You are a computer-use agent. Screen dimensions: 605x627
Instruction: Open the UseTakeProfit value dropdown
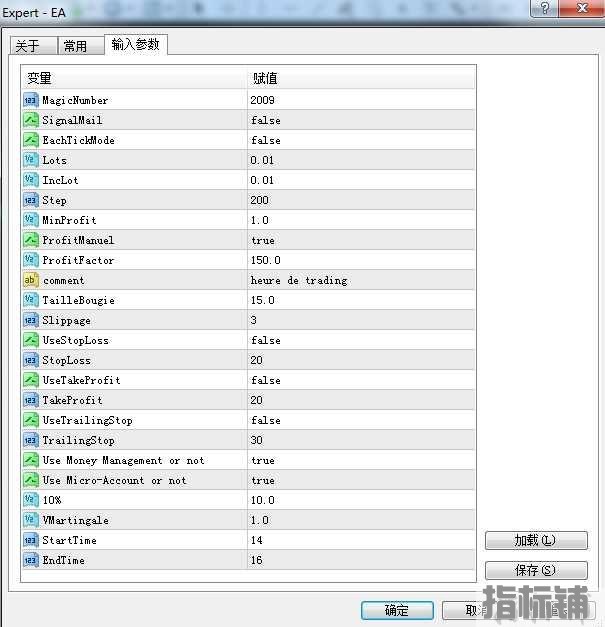[x=360, y=380]
